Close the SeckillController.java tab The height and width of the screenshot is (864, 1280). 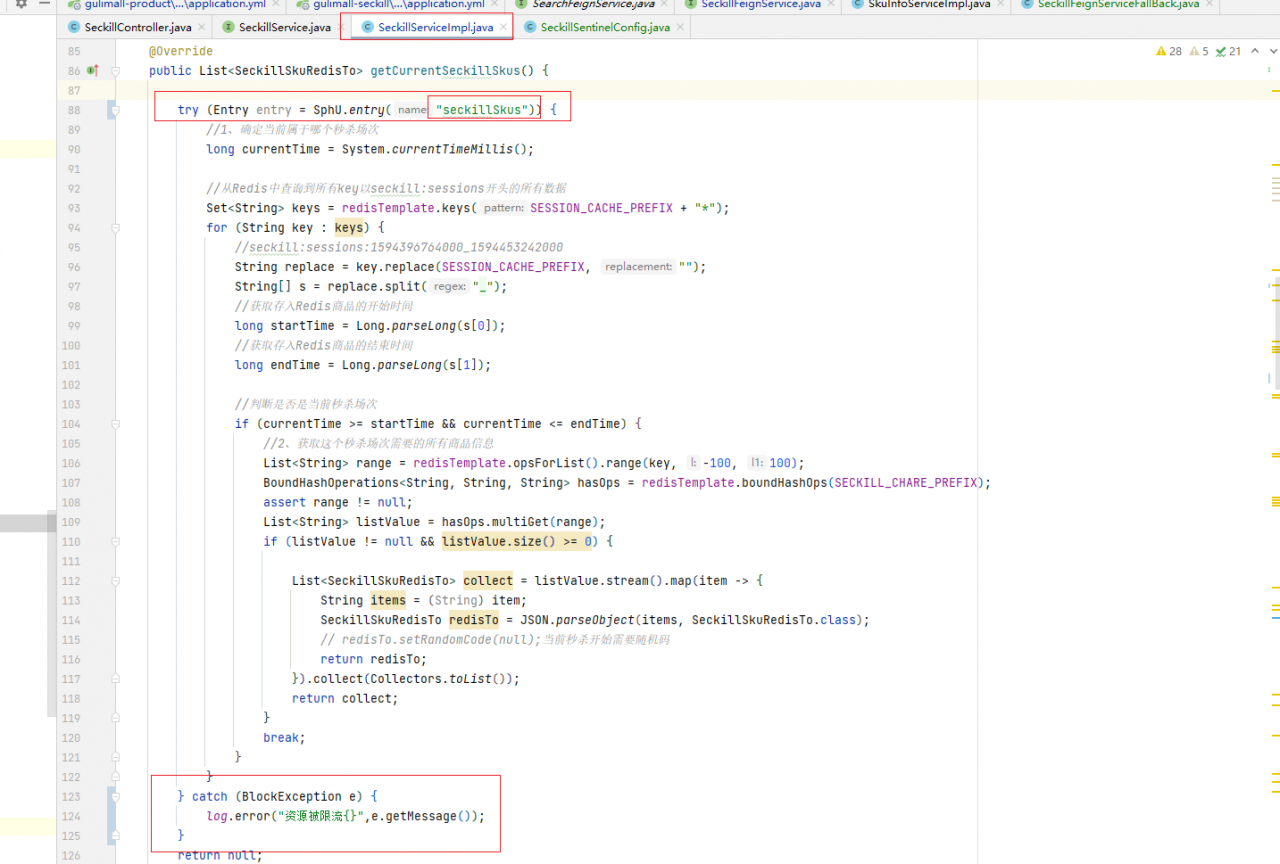[202, 27]
